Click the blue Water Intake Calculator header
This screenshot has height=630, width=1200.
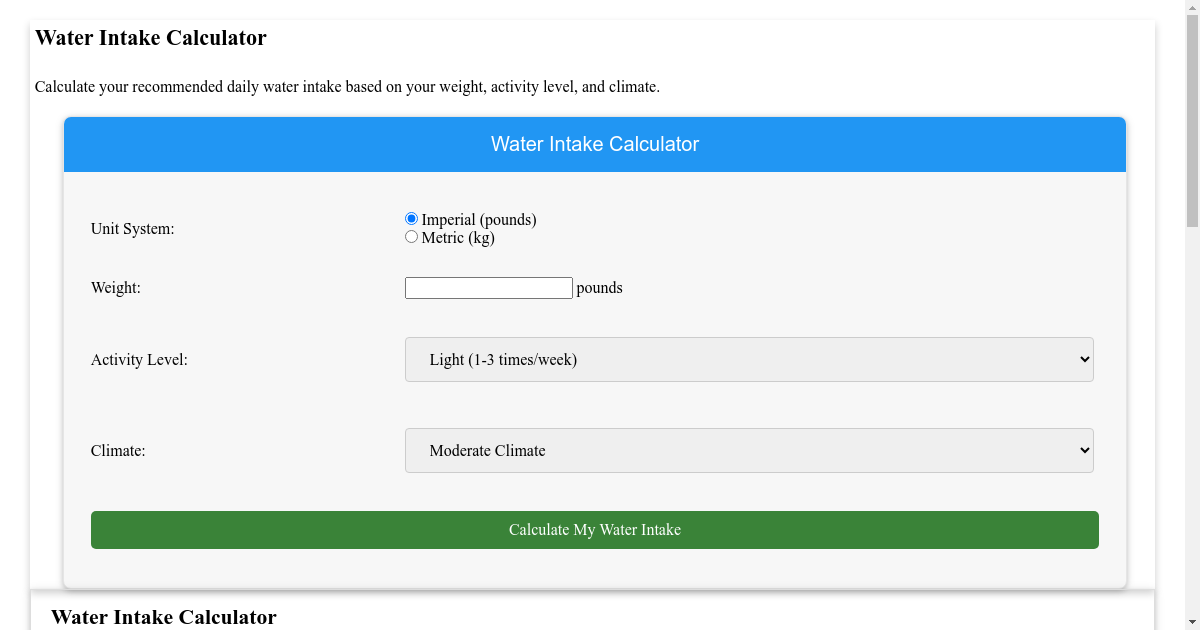click(x=595, y=144)
